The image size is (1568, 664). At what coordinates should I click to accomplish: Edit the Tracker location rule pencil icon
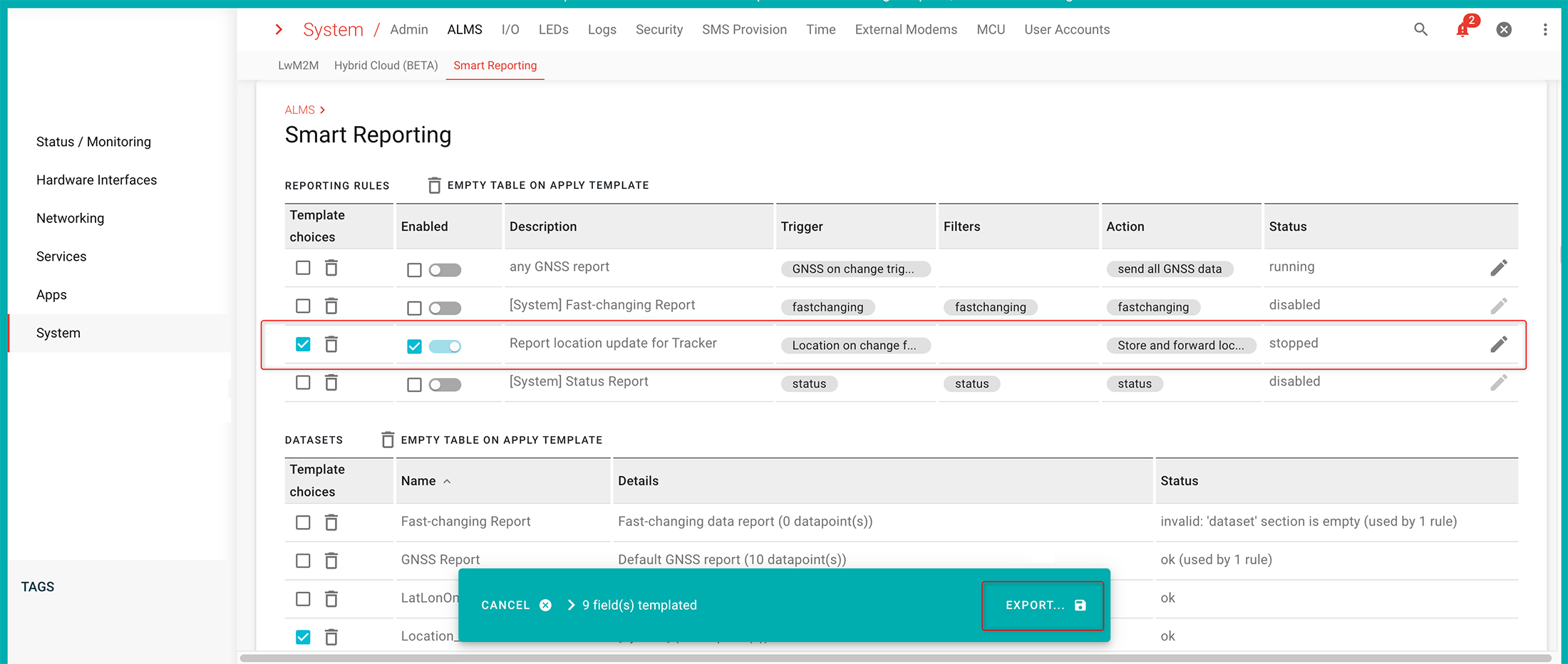click(1498, 345)
